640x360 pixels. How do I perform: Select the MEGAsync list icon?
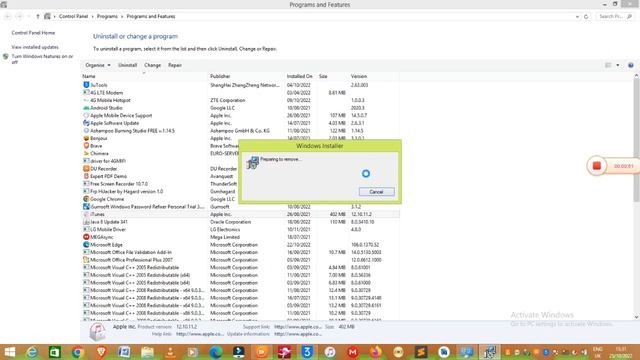tap(86, 237)
